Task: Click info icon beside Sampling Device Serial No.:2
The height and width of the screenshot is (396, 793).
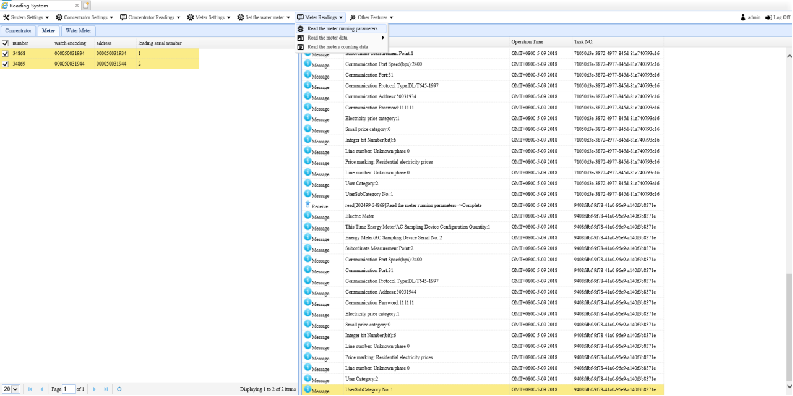Action: [307, 237]
